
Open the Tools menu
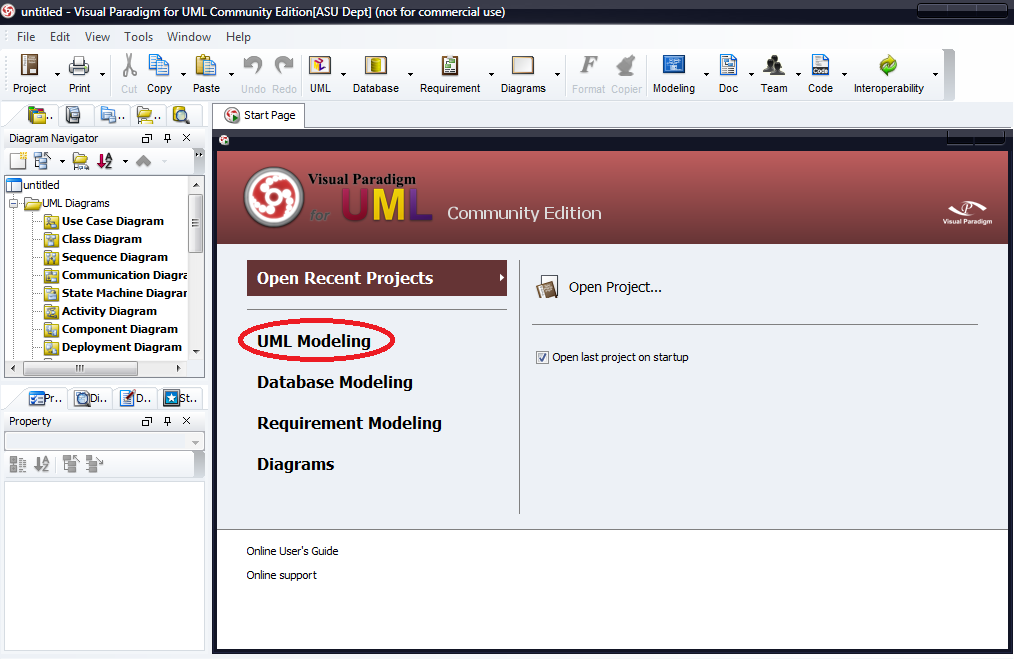[x=138, y=37]
